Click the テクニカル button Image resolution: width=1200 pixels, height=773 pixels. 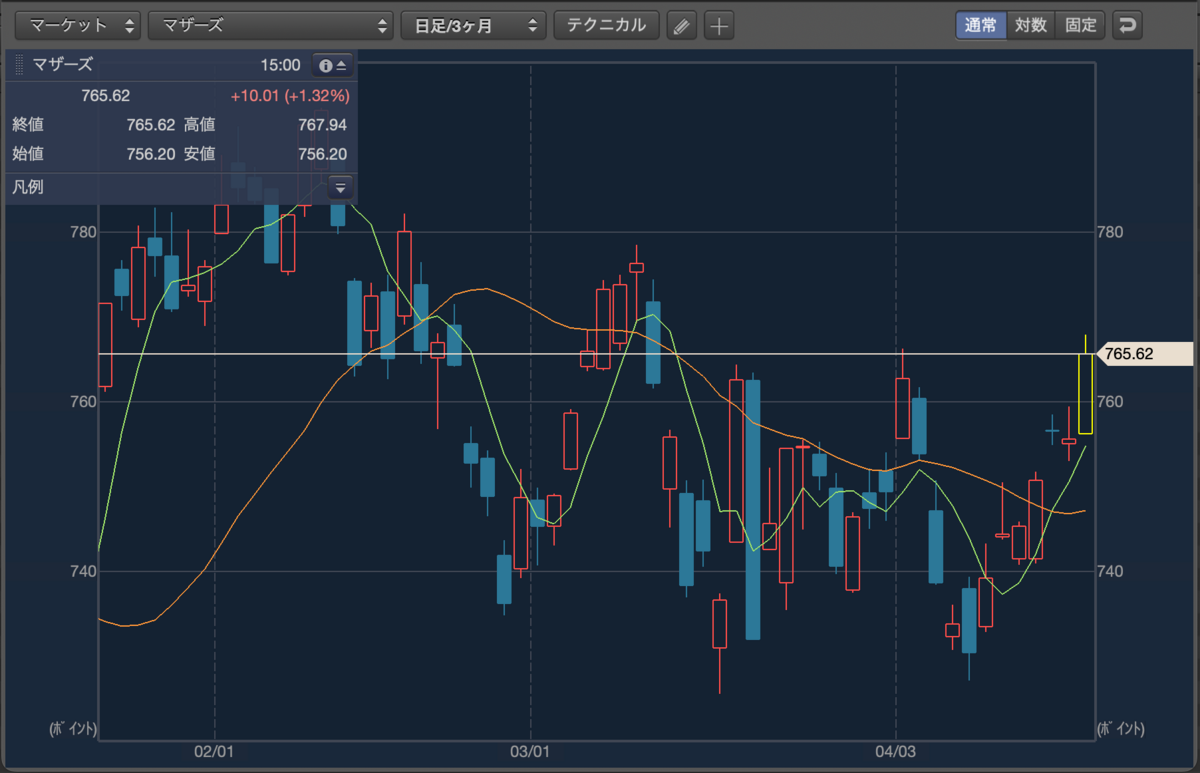606,25
